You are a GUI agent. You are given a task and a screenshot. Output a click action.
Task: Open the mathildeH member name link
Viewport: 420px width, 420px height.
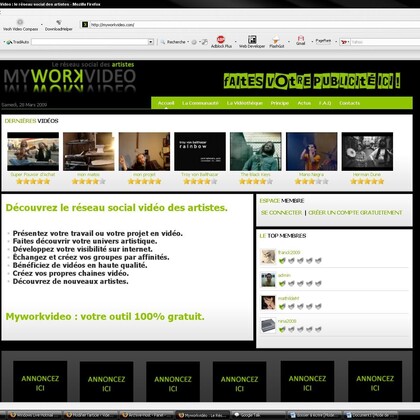289,298
